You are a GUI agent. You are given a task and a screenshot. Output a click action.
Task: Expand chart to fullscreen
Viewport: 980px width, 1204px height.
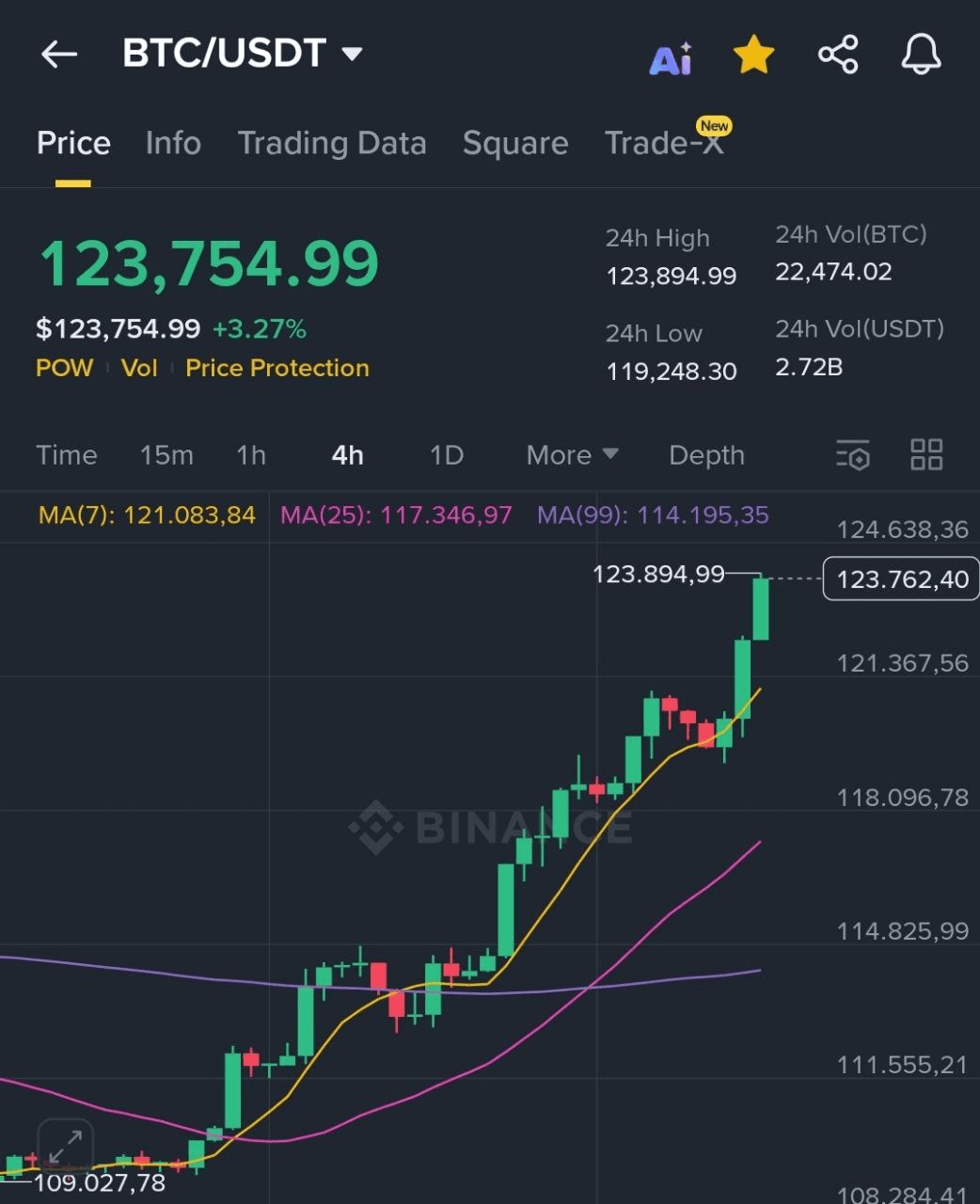65,1147
